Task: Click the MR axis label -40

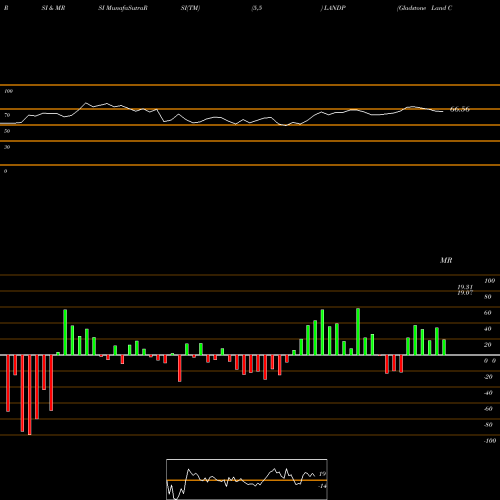Action: pyautogui.click(x=488, y=393)
